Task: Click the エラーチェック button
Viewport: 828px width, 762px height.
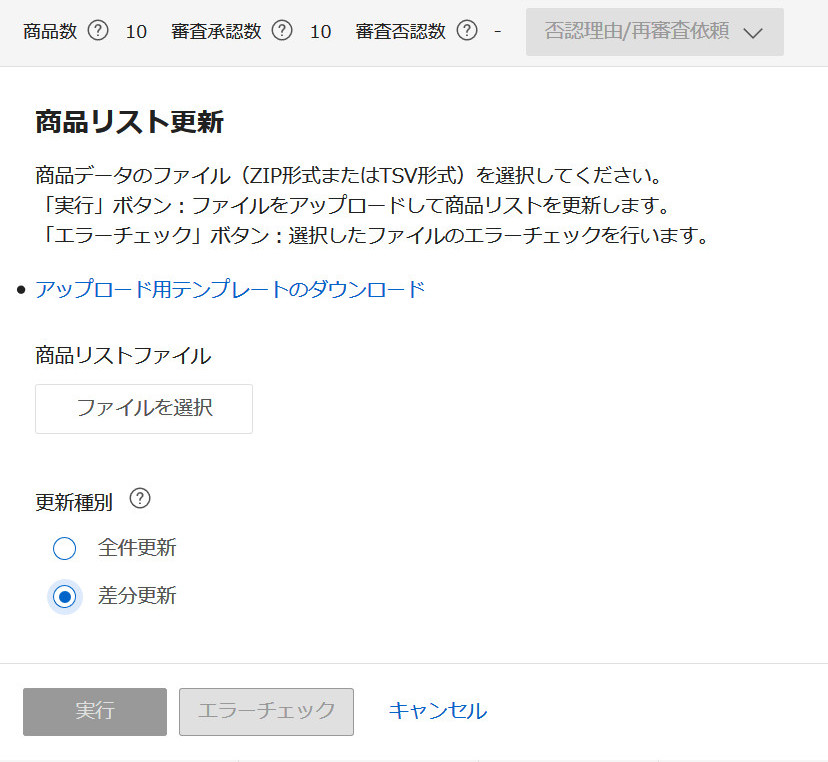Action: coord(266,711)
